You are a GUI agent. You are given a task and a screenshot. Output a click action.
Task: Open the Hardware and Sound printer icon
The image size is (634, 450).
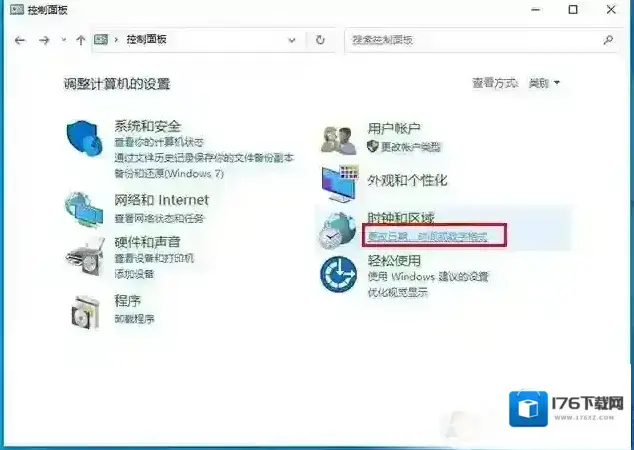84,257
